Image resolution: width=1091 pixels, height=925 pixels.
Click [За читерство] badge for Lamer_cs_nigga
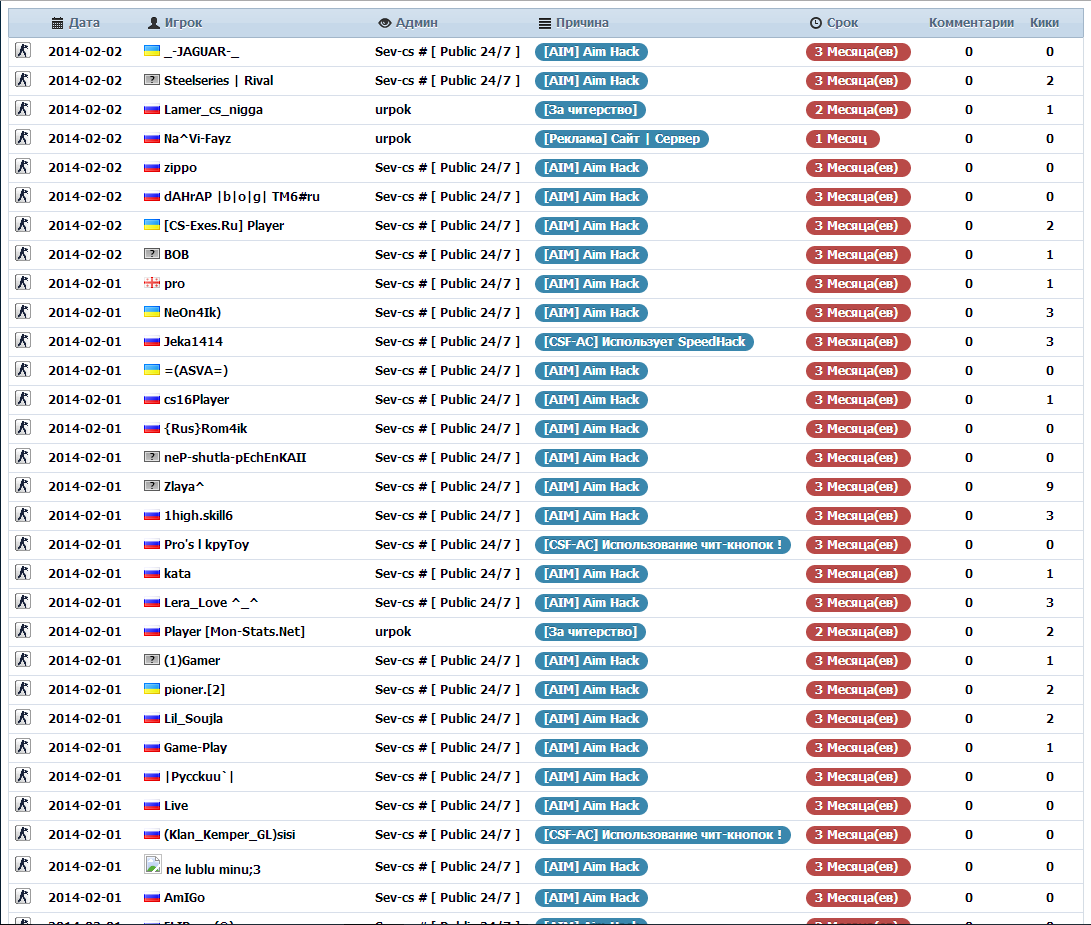[590, 109]
